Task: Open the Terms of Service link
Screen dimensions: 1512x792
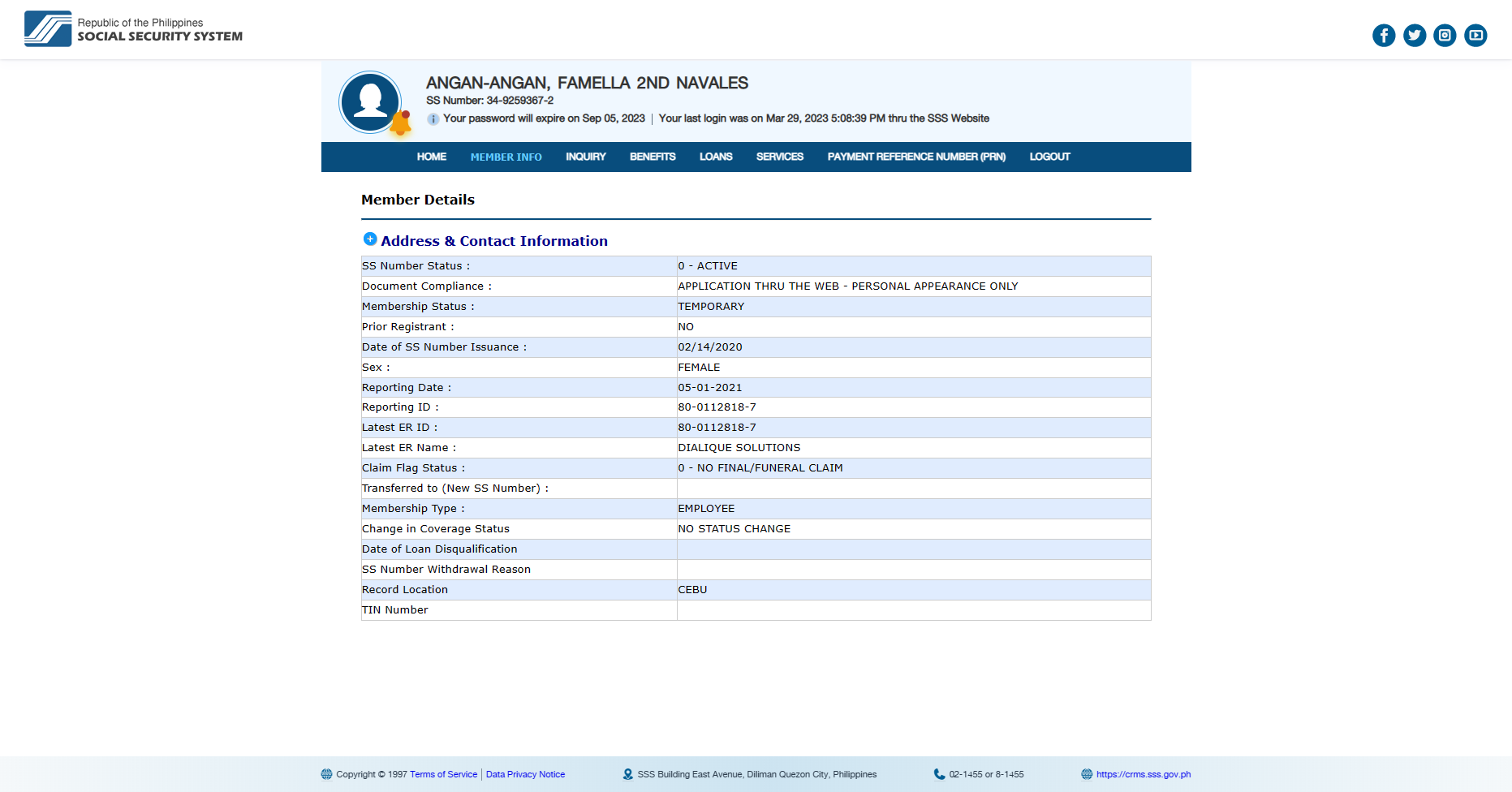Action: tap(443, 775)
